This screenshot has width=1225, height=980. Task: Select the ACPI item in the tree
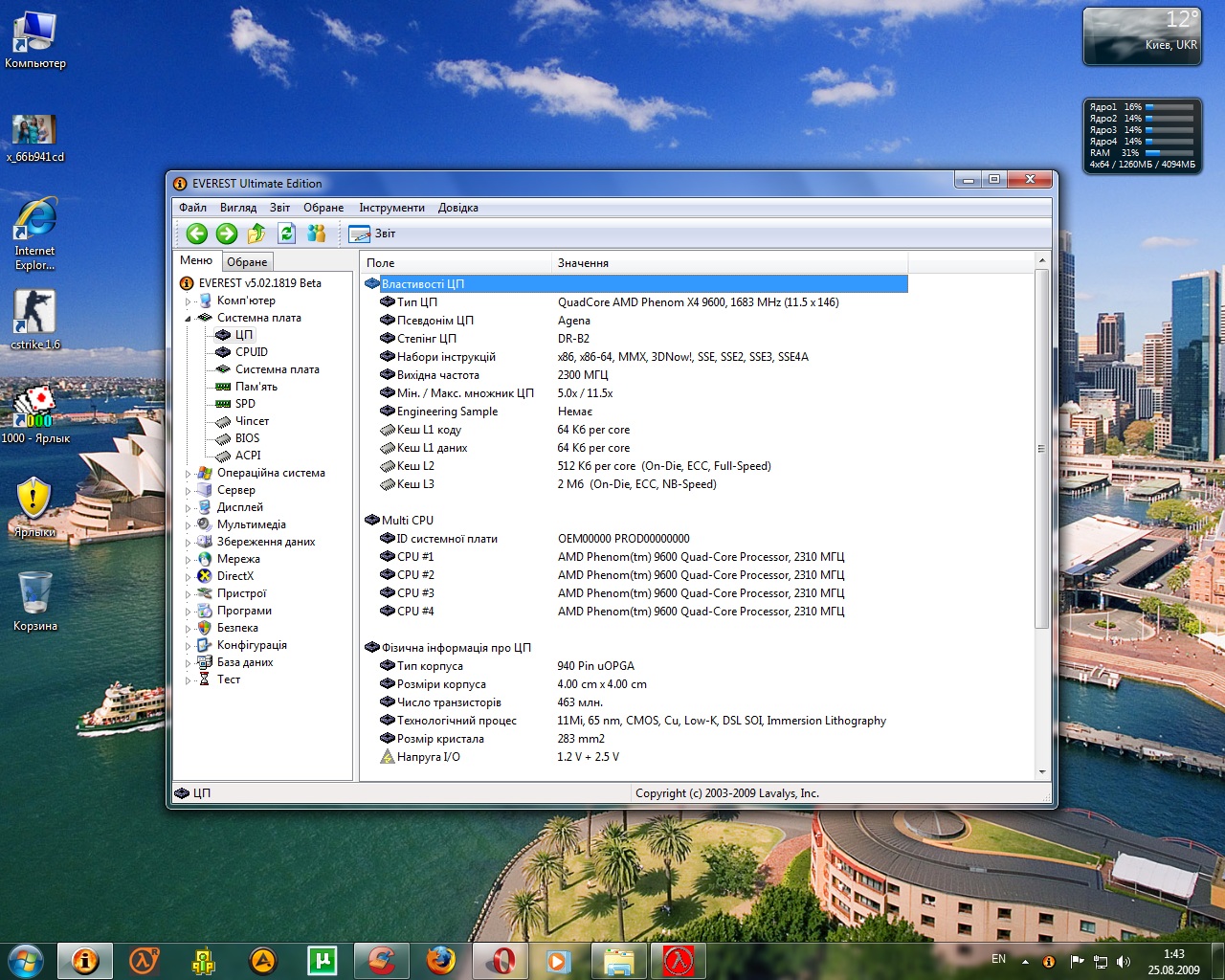(248, 456)
